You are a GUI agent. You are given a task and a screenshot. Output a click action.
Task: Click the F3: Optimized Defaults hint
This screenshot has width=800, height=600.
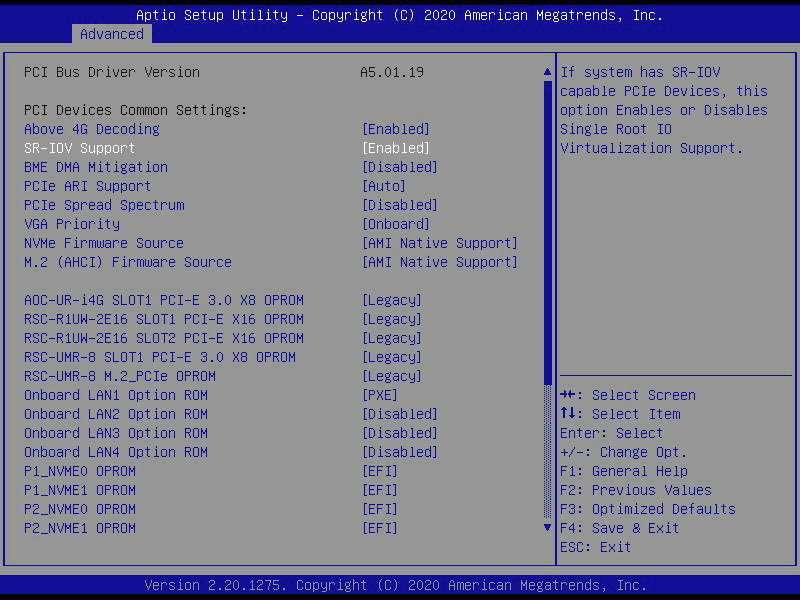[x=647, y=509]
